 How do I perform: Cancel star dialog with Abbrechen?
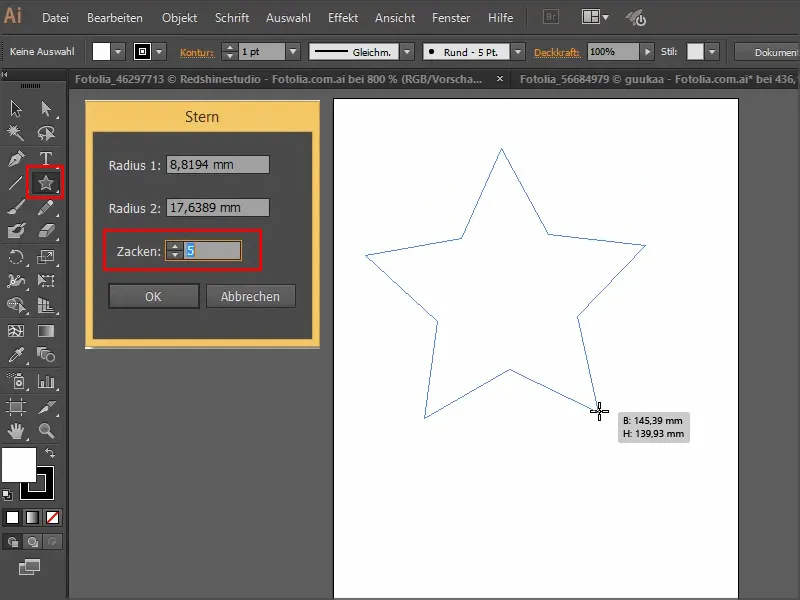(x=251, y=296)
